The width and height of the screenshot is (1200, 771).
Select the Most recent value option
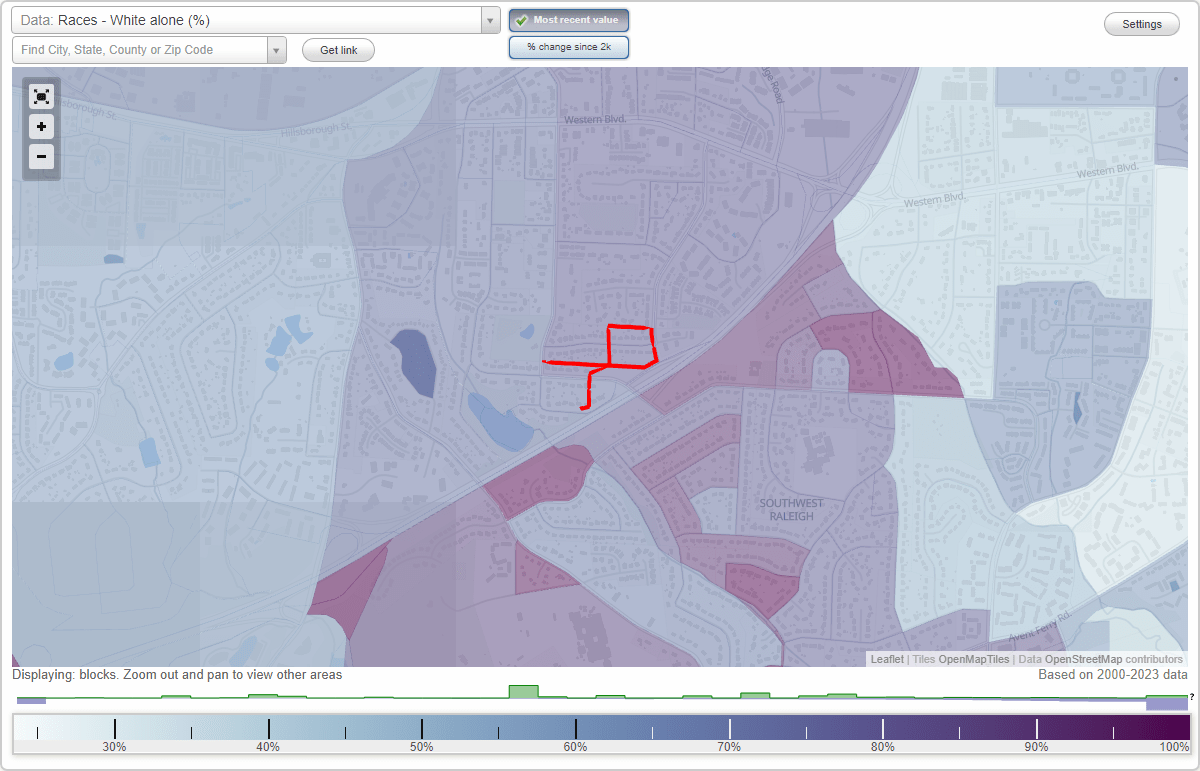(569, 20)
